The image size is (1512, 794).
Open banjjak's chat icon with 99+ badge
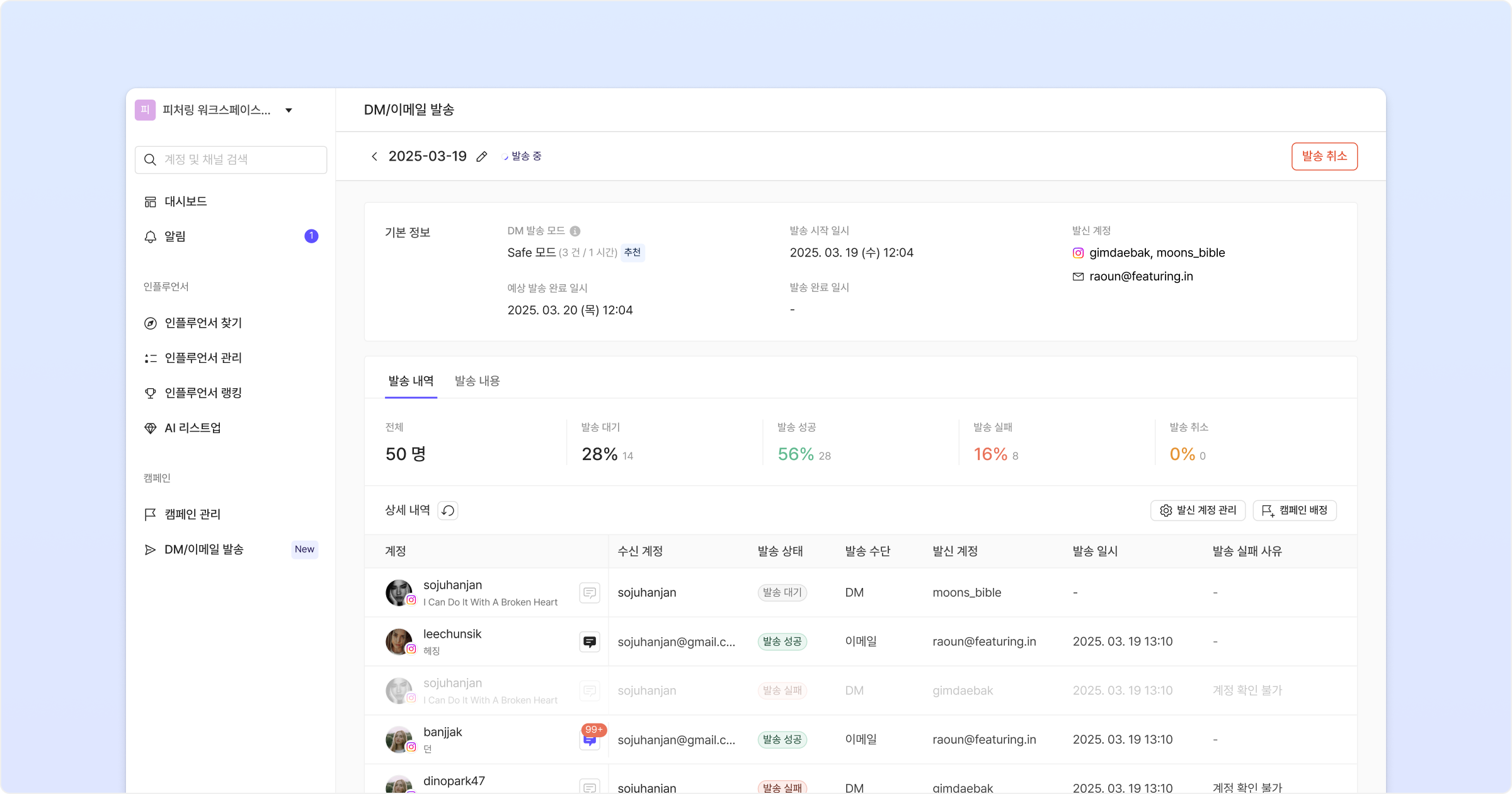point(590,740)
